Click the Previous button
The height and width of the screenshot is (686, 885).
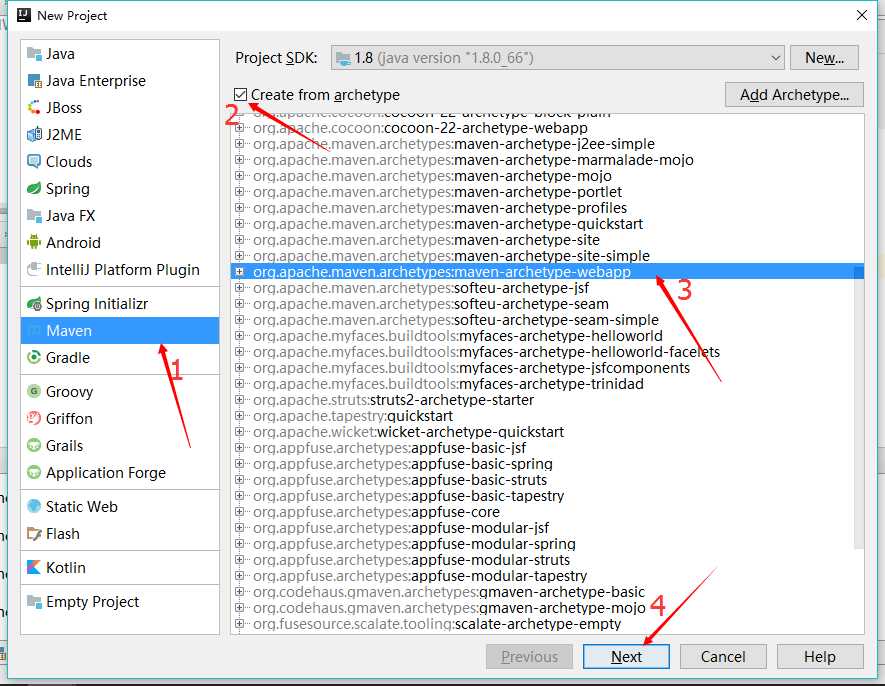click(529, 657)
